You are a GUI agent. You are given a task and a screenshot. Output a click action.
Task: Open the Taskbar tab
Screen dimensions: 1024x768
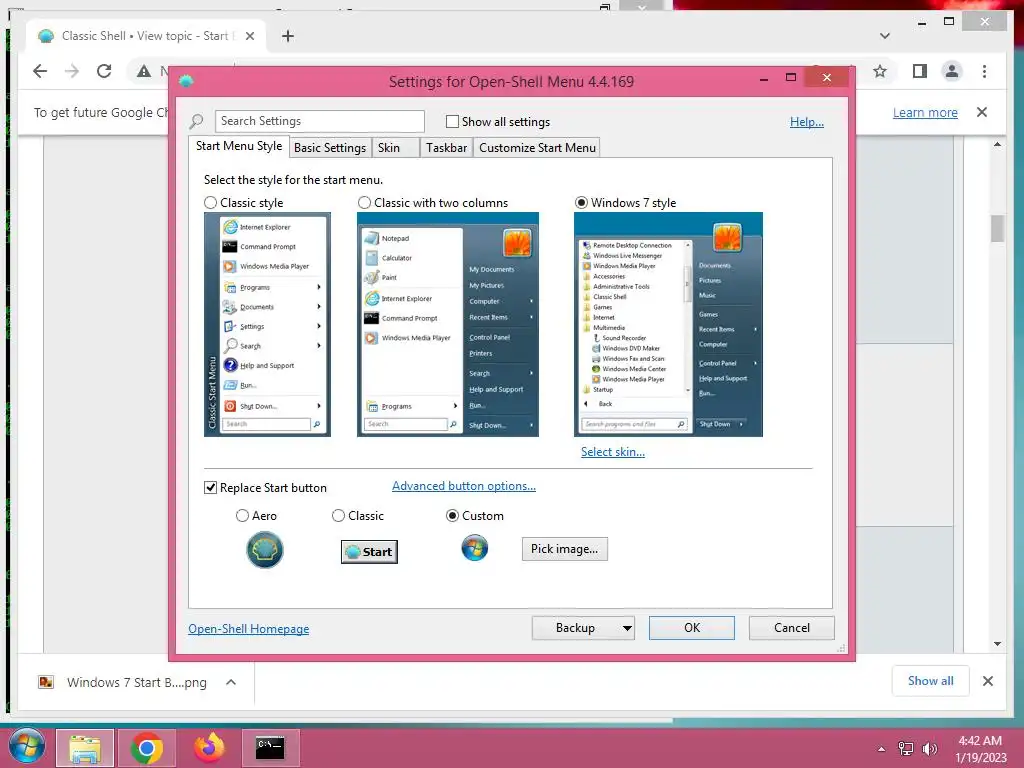click(447, 148)
